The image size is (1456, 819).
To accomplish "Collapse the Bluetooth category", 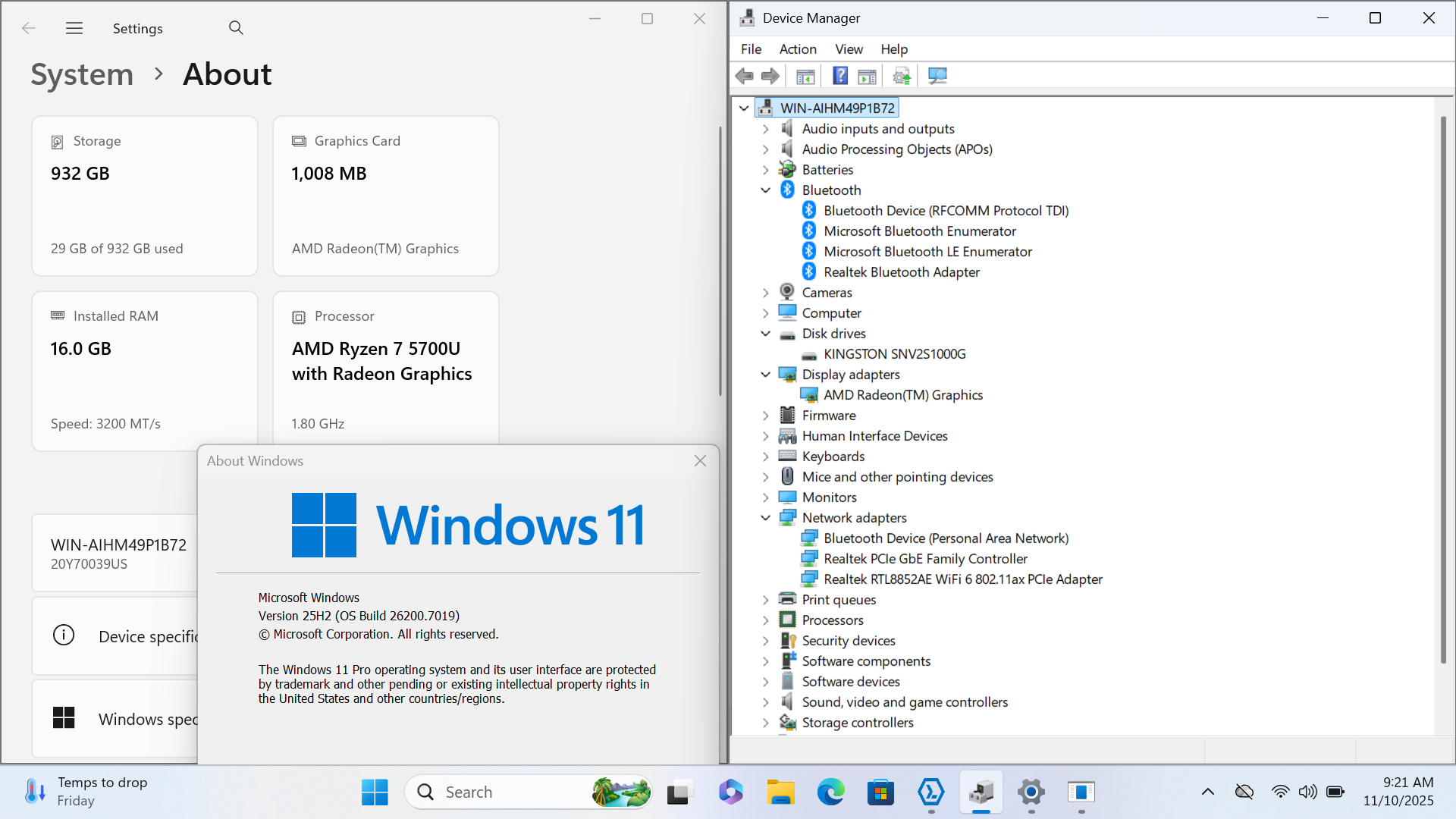I will point(765,190).
